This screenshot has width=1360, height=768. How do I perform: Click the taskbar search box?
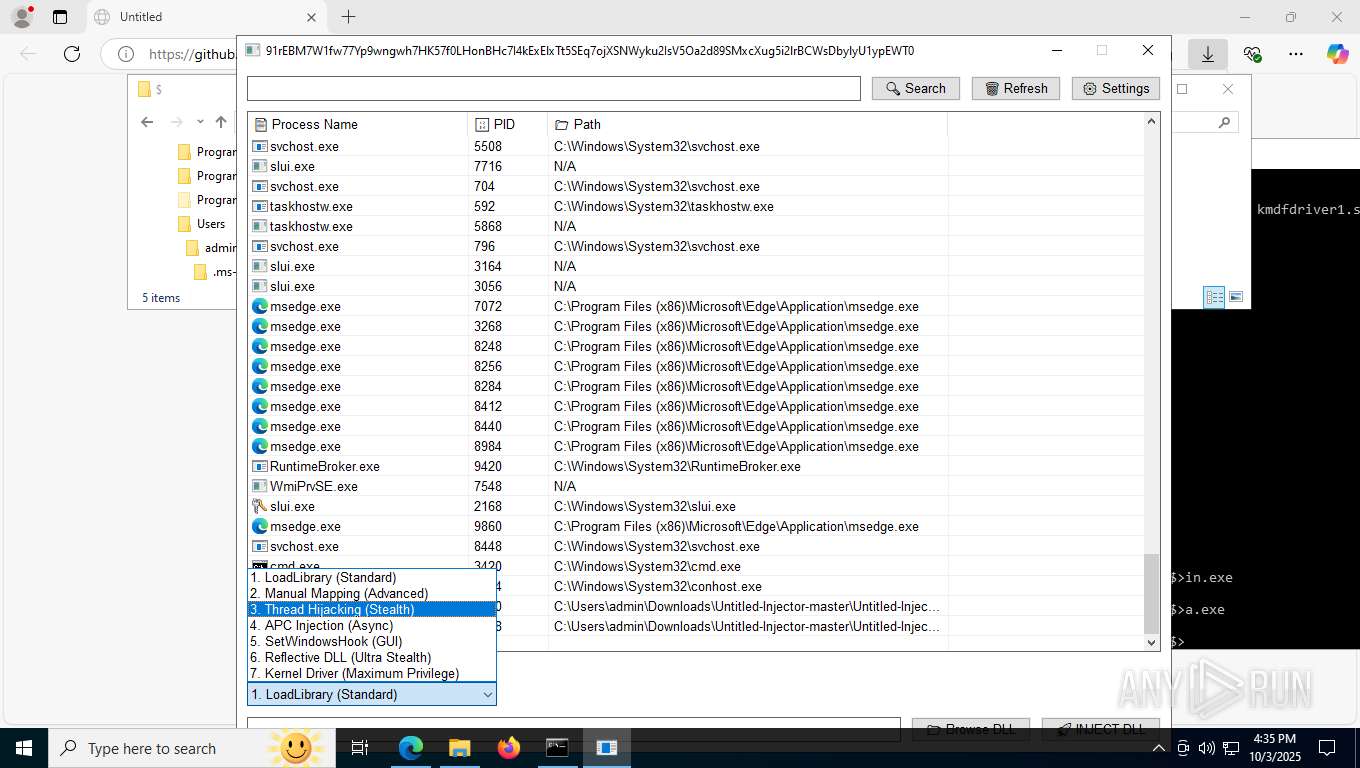click(x=190, y=748)
